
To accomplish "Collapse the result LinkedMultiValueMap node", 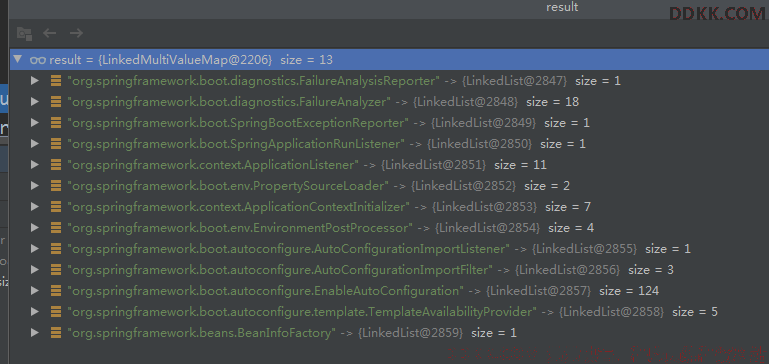I will (x=18, y=59).
